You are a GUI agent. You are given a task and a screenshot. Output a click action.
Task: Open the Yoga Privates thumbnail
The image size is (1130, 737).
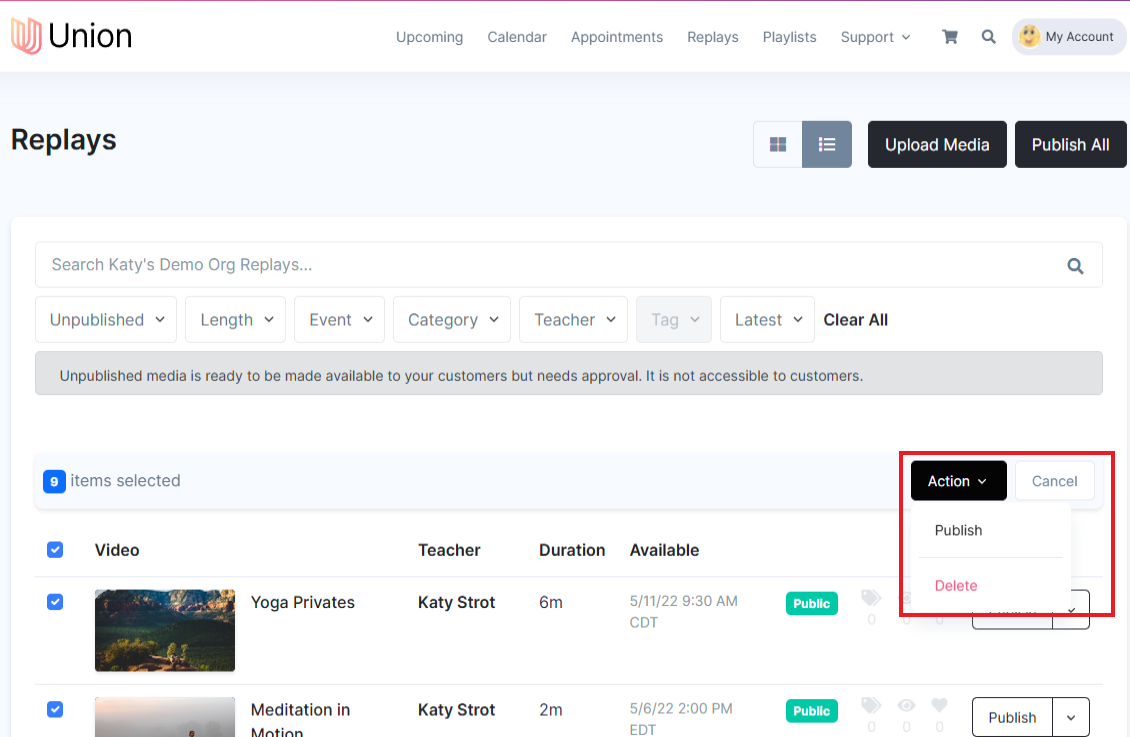pyautogui.click(x=165, y=630)
